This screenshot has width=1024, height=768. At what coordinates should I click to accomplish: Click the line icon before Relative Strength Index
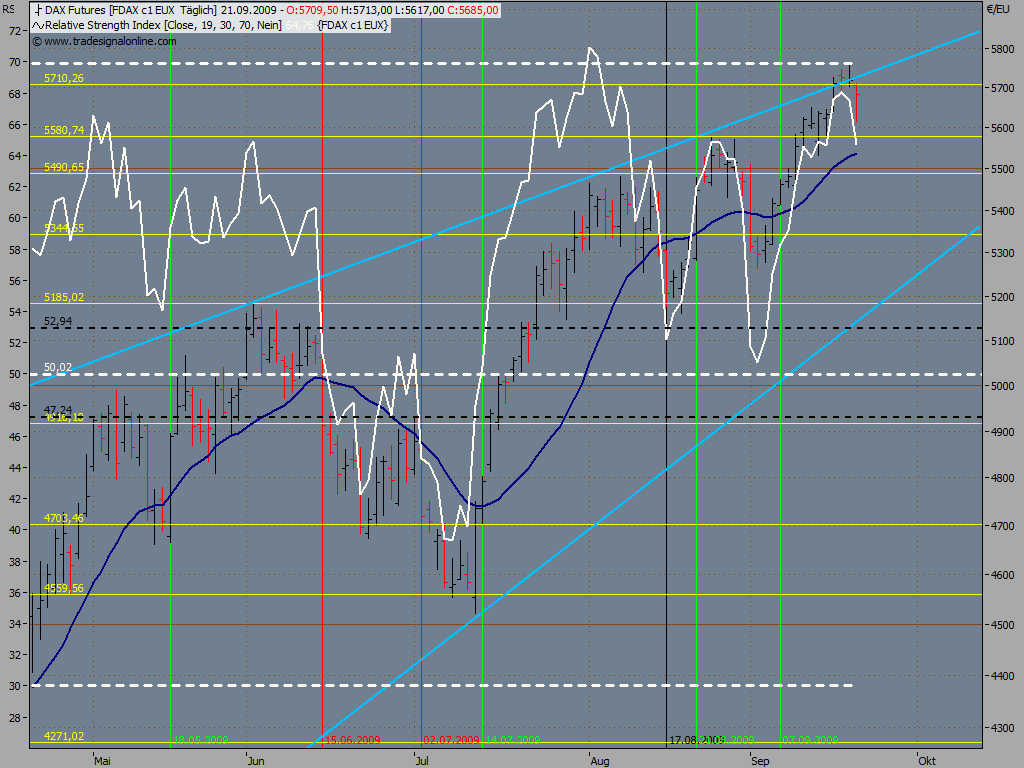point(38,25)
